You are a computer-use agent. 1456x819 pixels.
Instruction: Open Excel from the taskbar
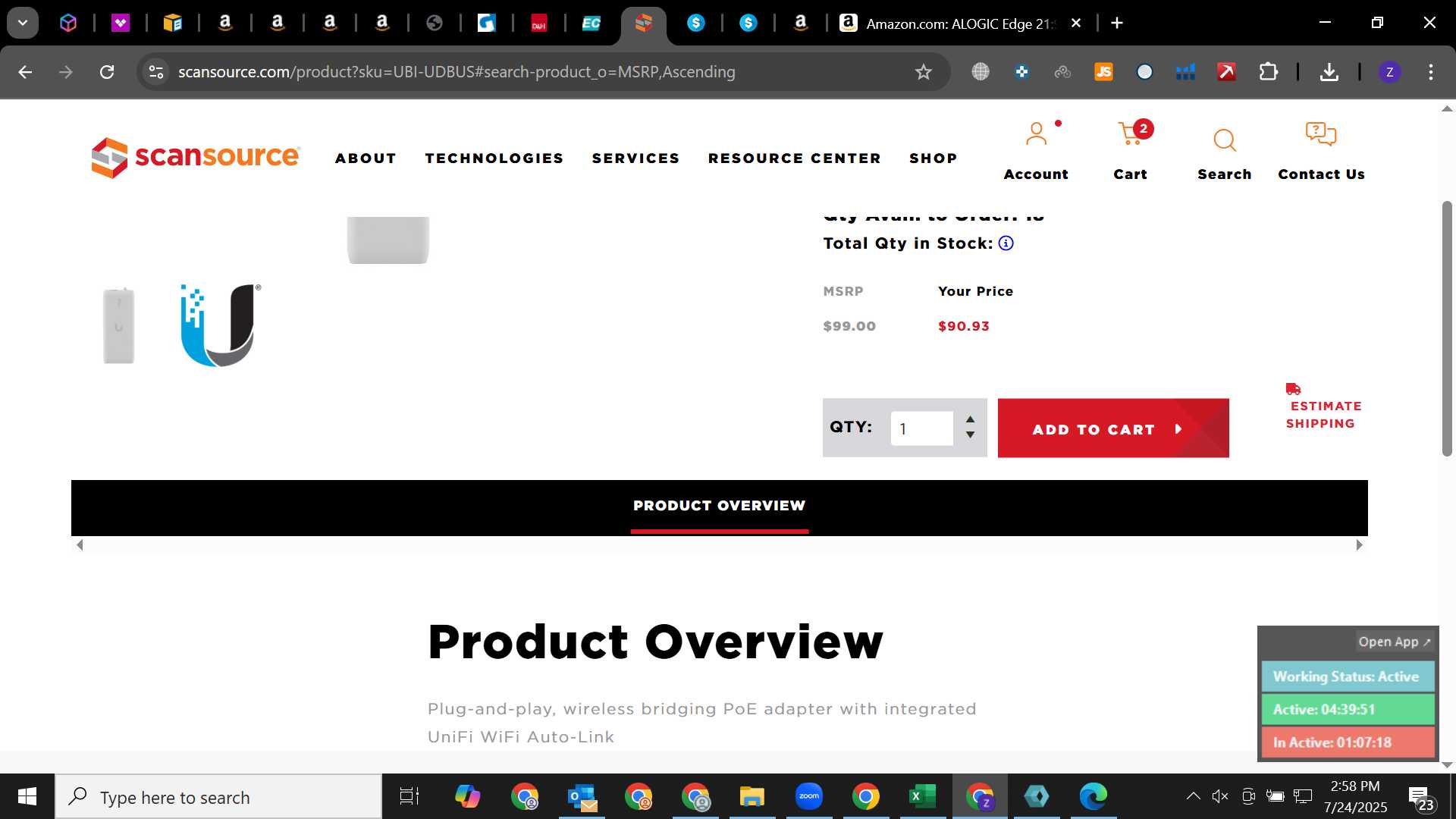click(x=922, y=797)
